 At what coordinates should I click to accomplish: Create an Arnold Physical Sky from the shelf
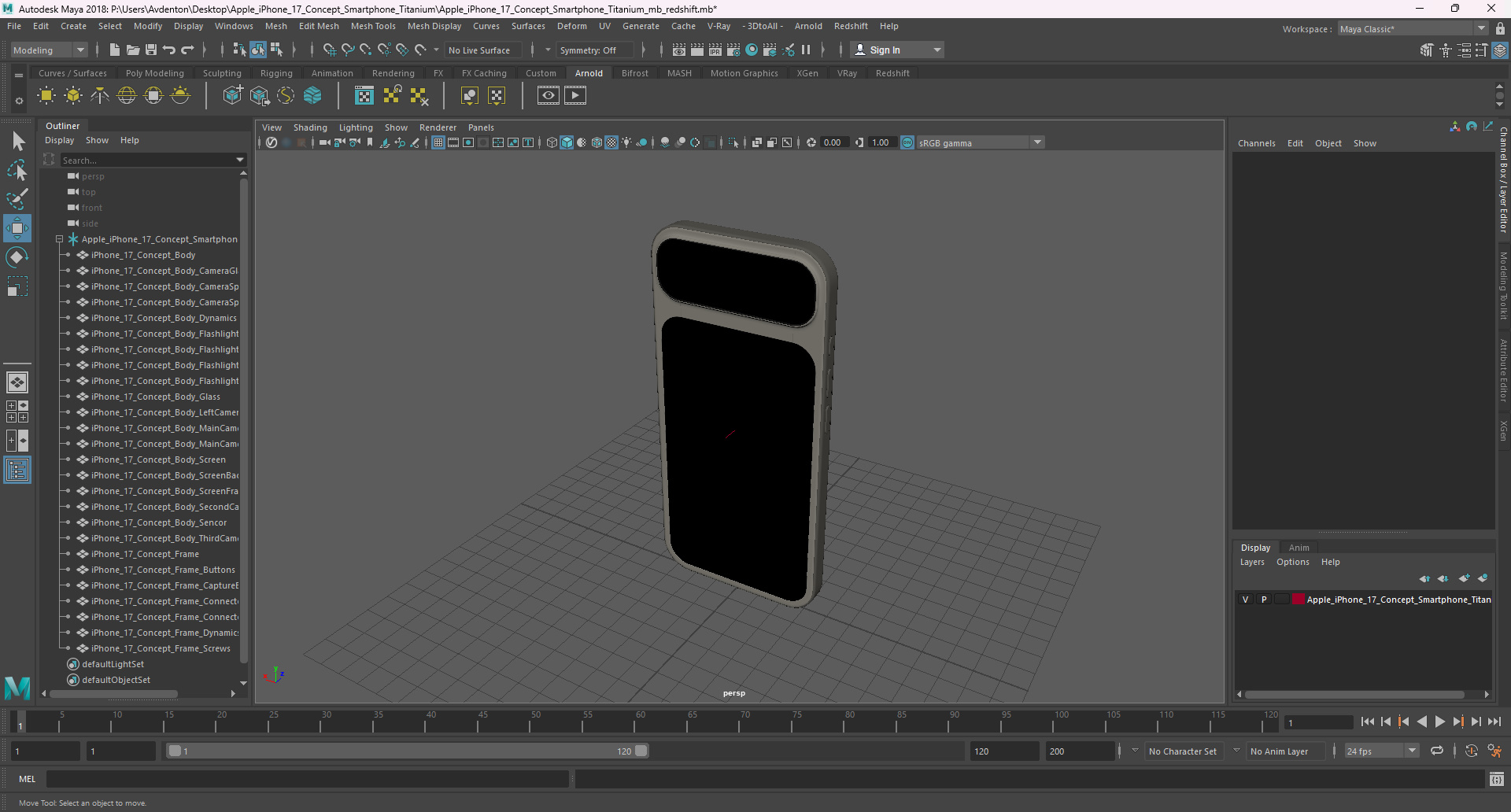point(180,96)
